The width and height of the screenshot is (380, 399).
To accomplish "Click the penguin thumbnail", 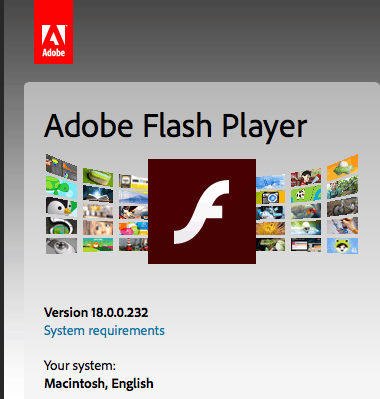I will tap(61, 207).
